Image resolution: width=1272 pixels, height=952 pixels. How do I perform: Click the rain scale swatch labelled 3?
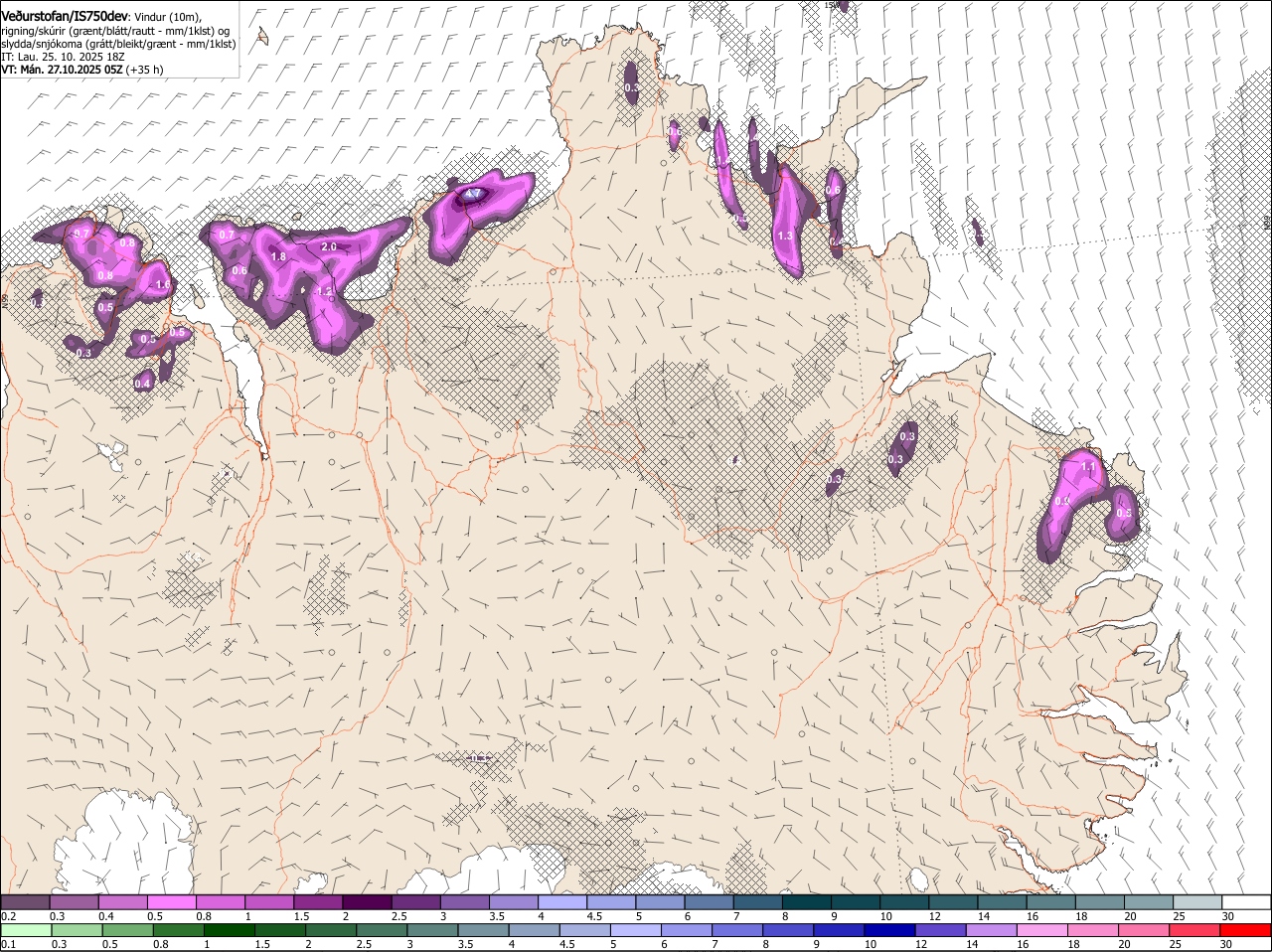click(x=433, y=930)
